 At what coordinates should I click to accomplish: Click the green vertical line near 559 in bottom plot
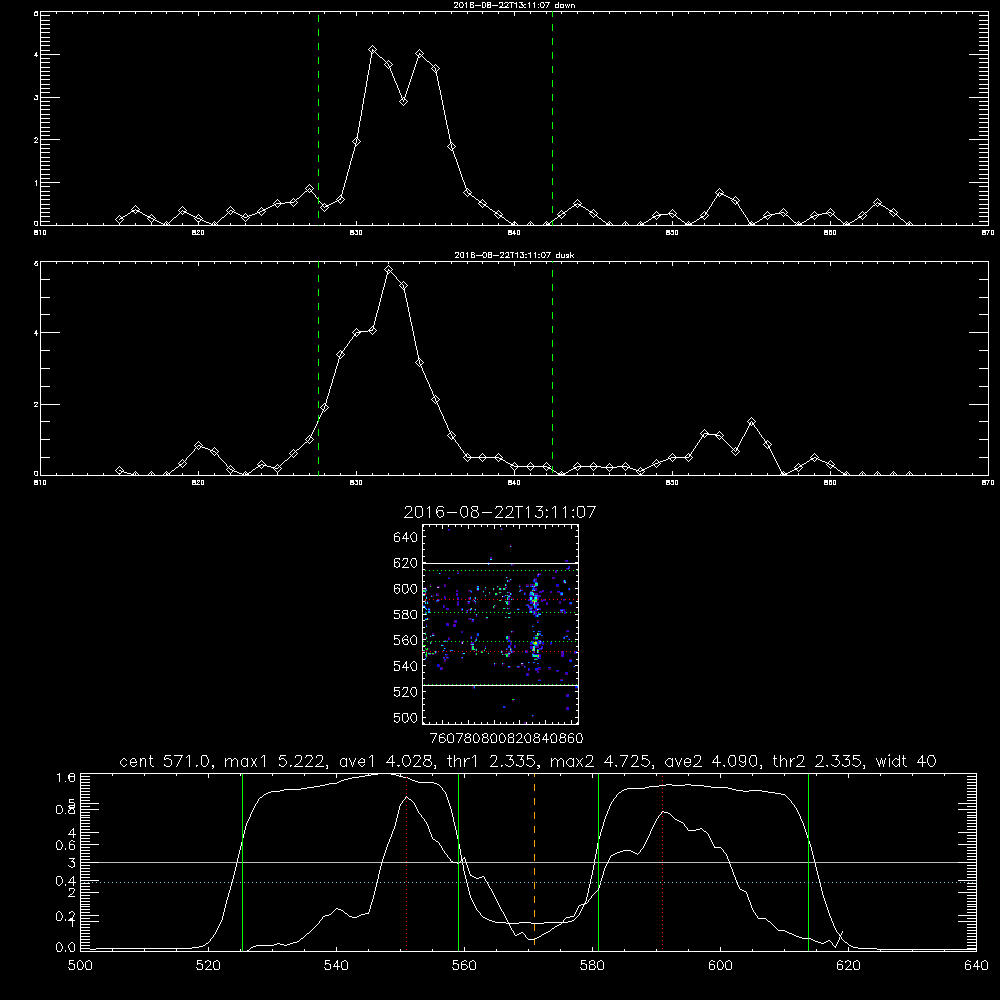pyautogui.click(x=459, y=861)
